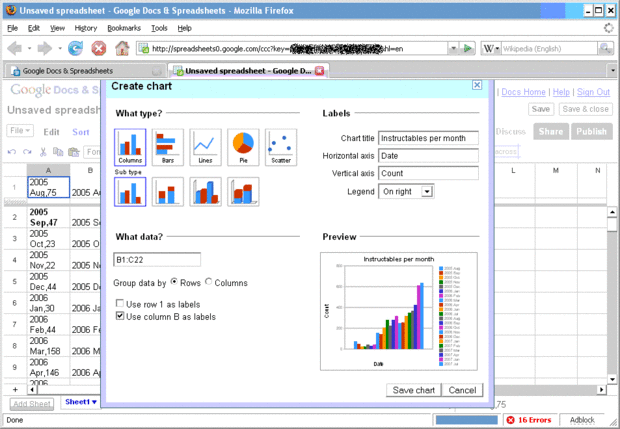Select the Scatter chart type
Screen dimensions: 620x429
pyautogui.click(x=281, y=147)
